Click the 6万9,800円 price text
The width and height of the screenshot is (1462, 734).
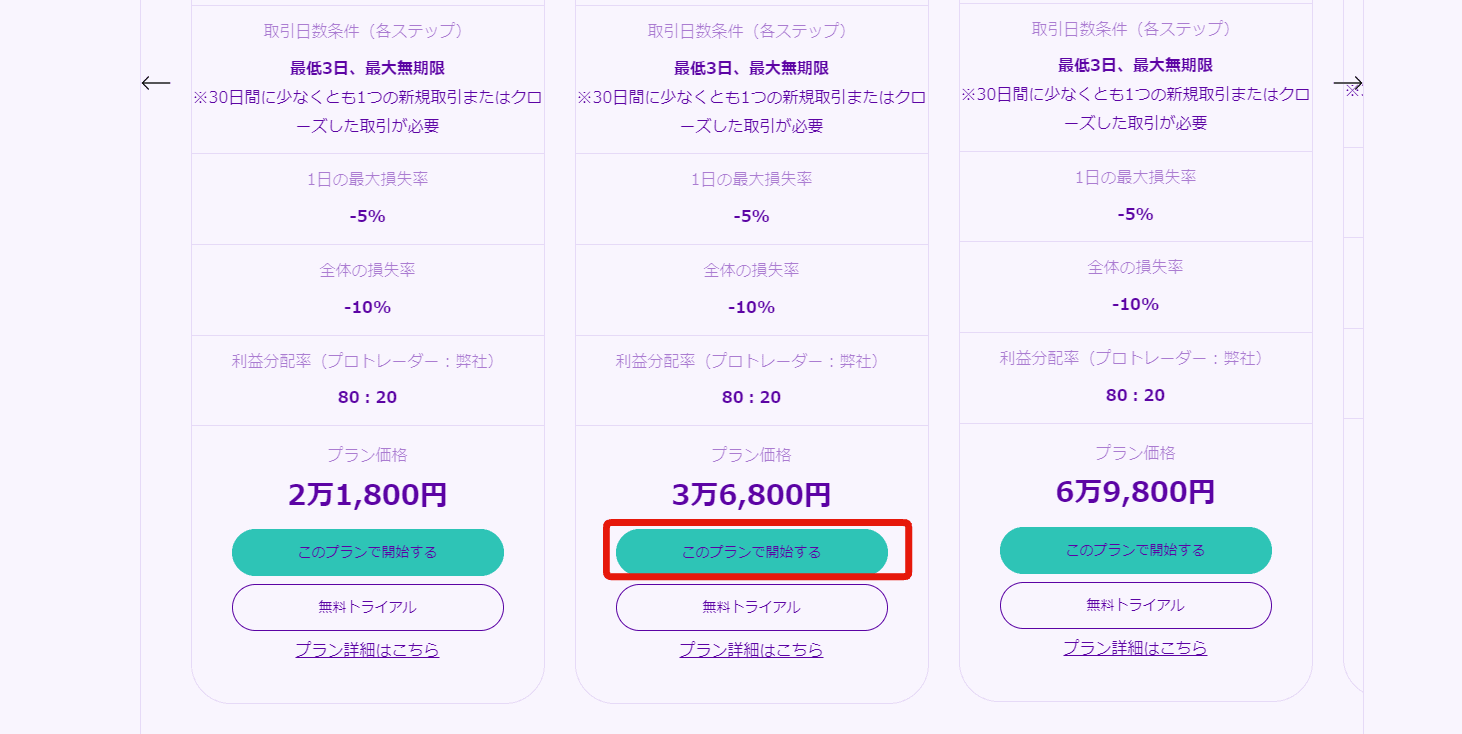[x=1135, y=492]
